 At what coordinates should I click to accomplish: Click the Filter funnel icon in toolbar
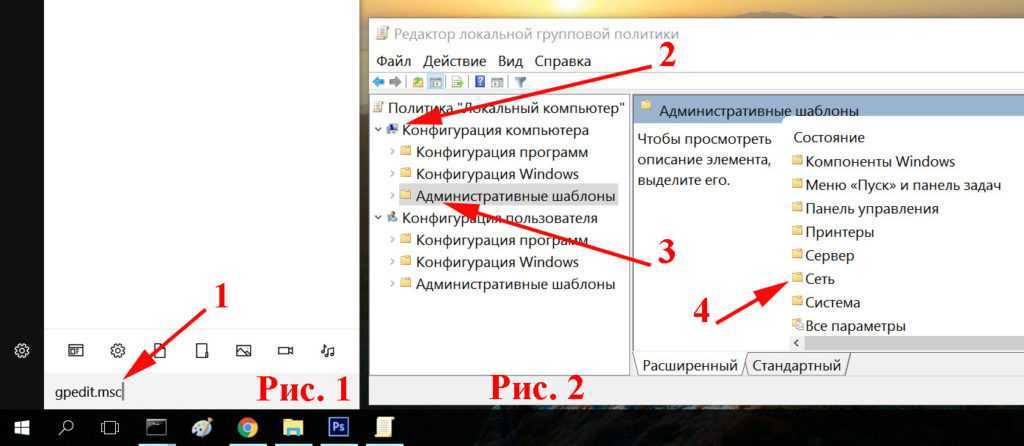520,82
